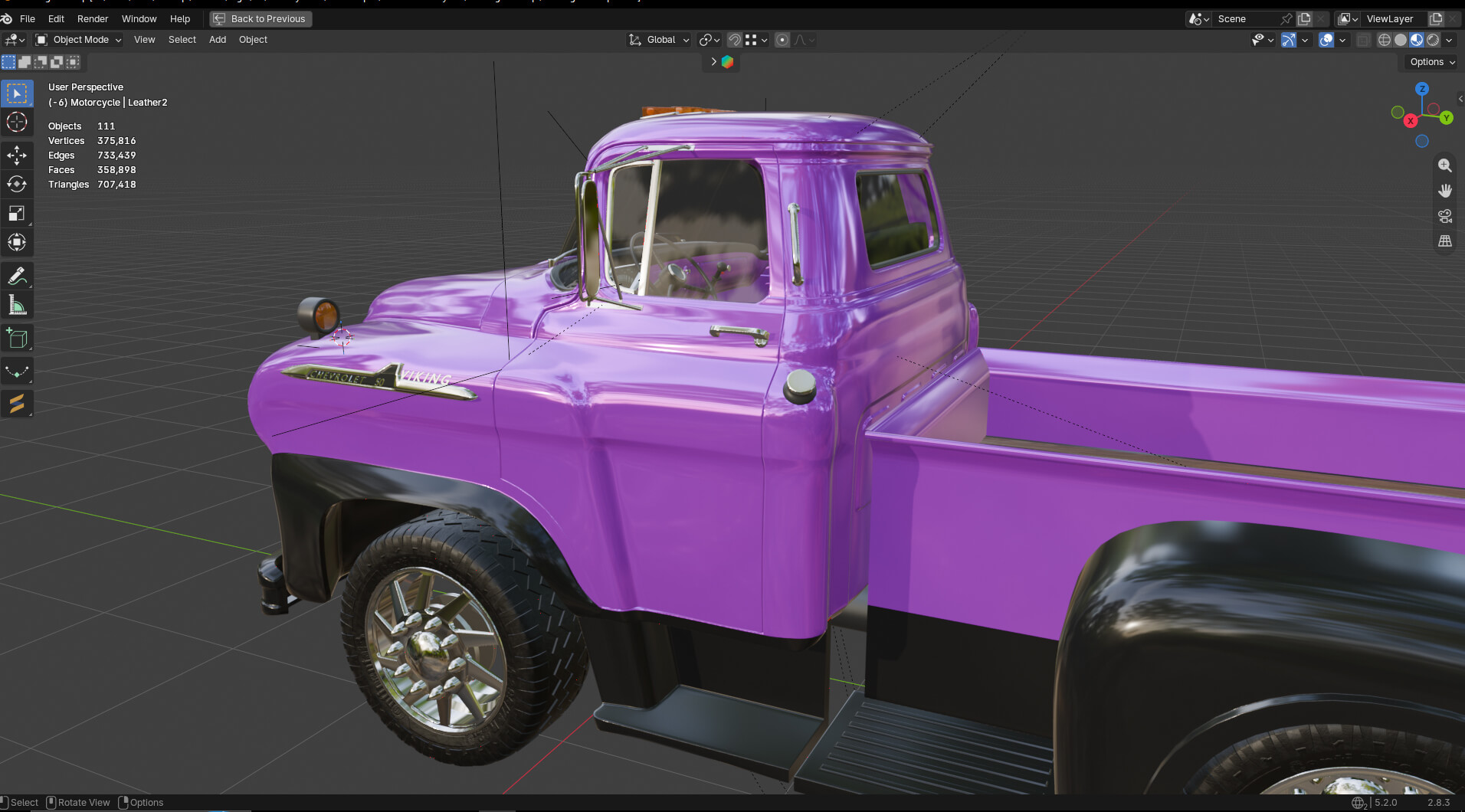The height and width of the screenshot is (812, 1465).
Task: Click the new view layer duplicate icon
Action: click(1436, 19)
